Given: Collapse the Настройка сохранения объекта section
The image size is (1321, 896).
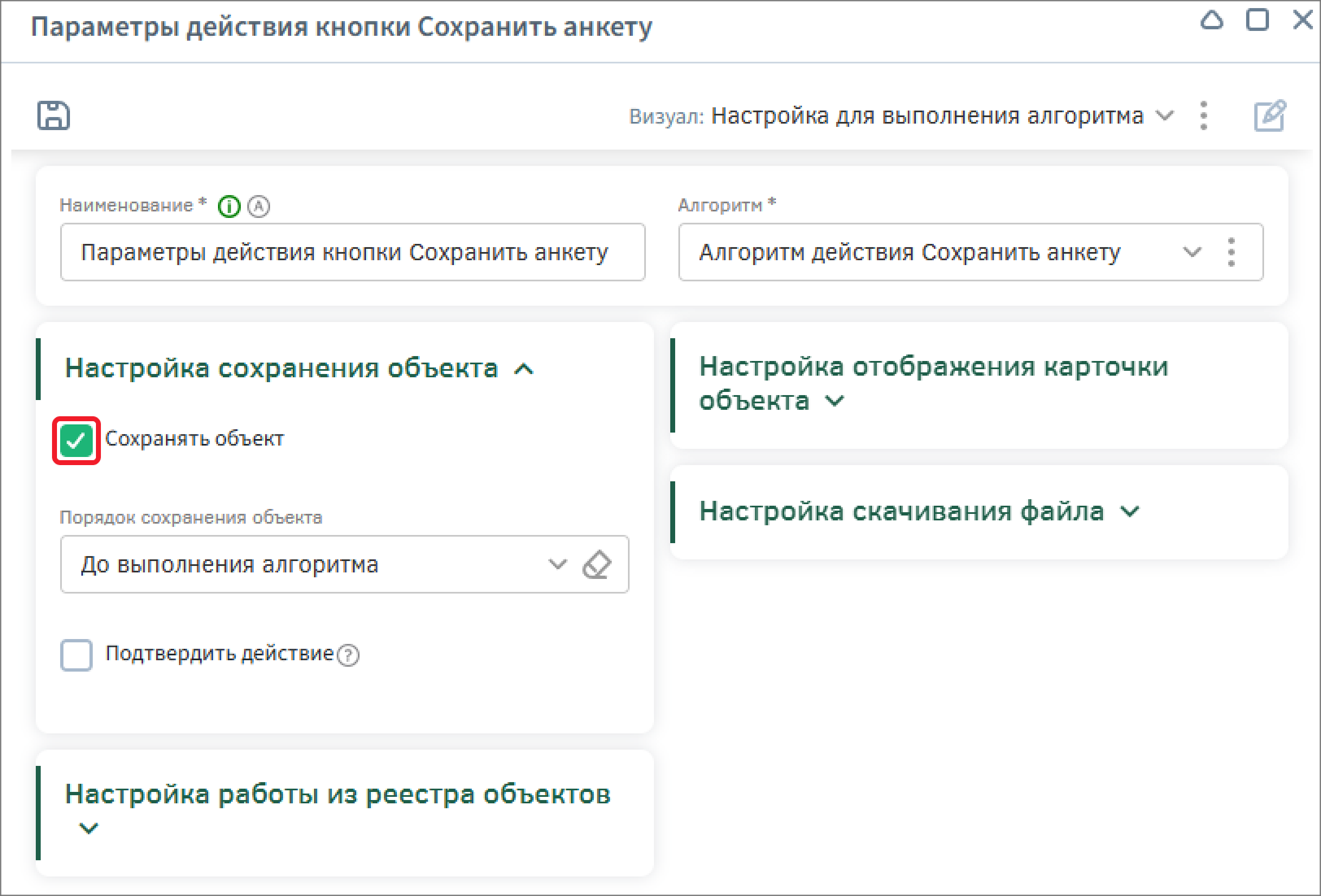Looking at the screenshot, I should [524, 369].
